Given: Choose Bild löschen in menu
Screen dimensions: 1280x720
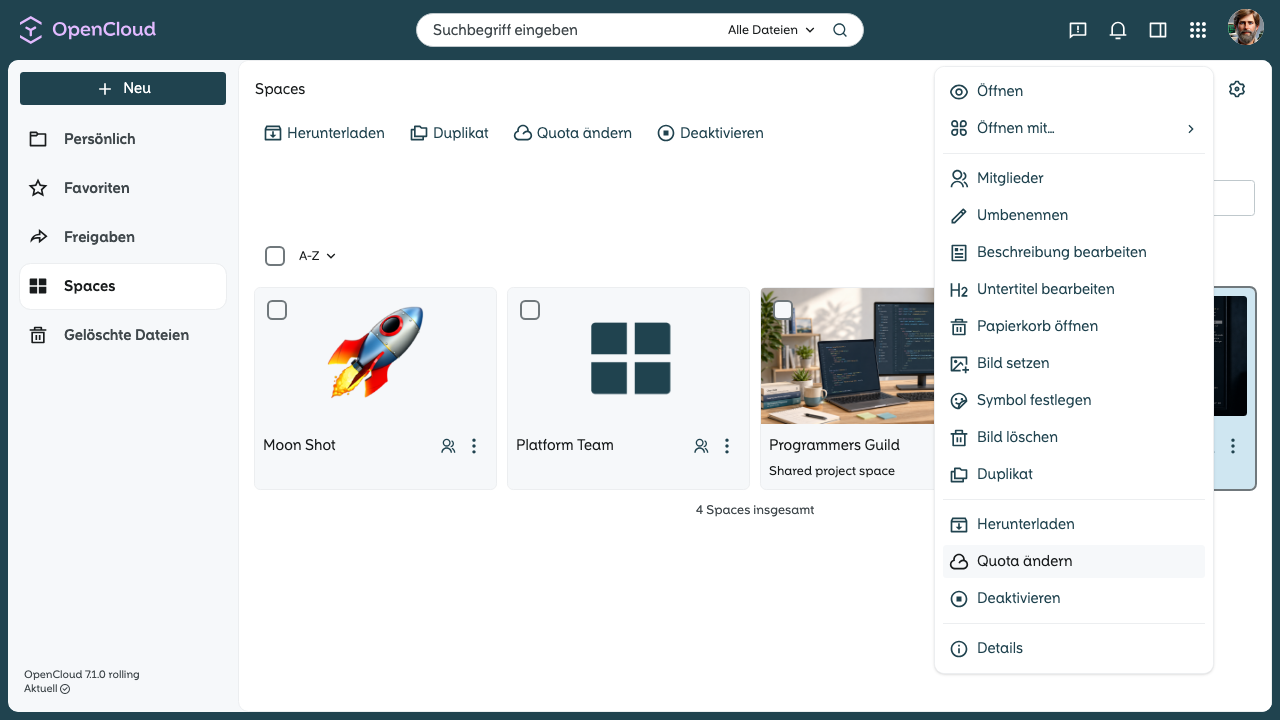Looking at the screenshot, I should click(x=1074, y=437).
